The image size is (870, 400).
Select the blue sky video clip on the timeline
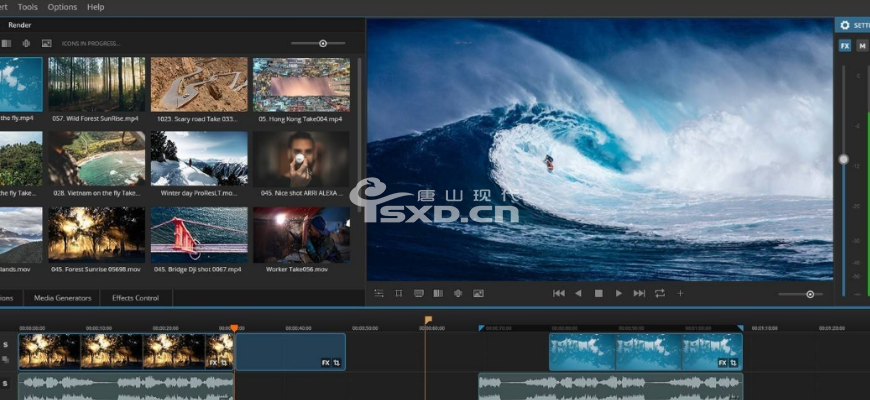(x=646, y=352)
